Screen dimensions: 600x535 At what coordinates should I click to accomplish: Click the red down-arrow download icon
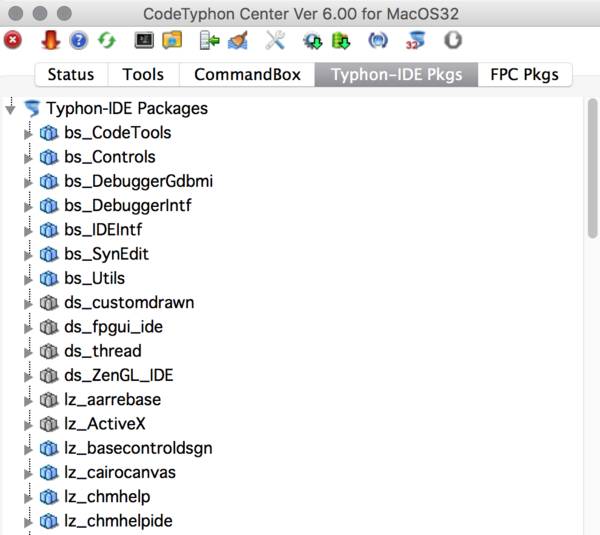(x=51, y=40)
